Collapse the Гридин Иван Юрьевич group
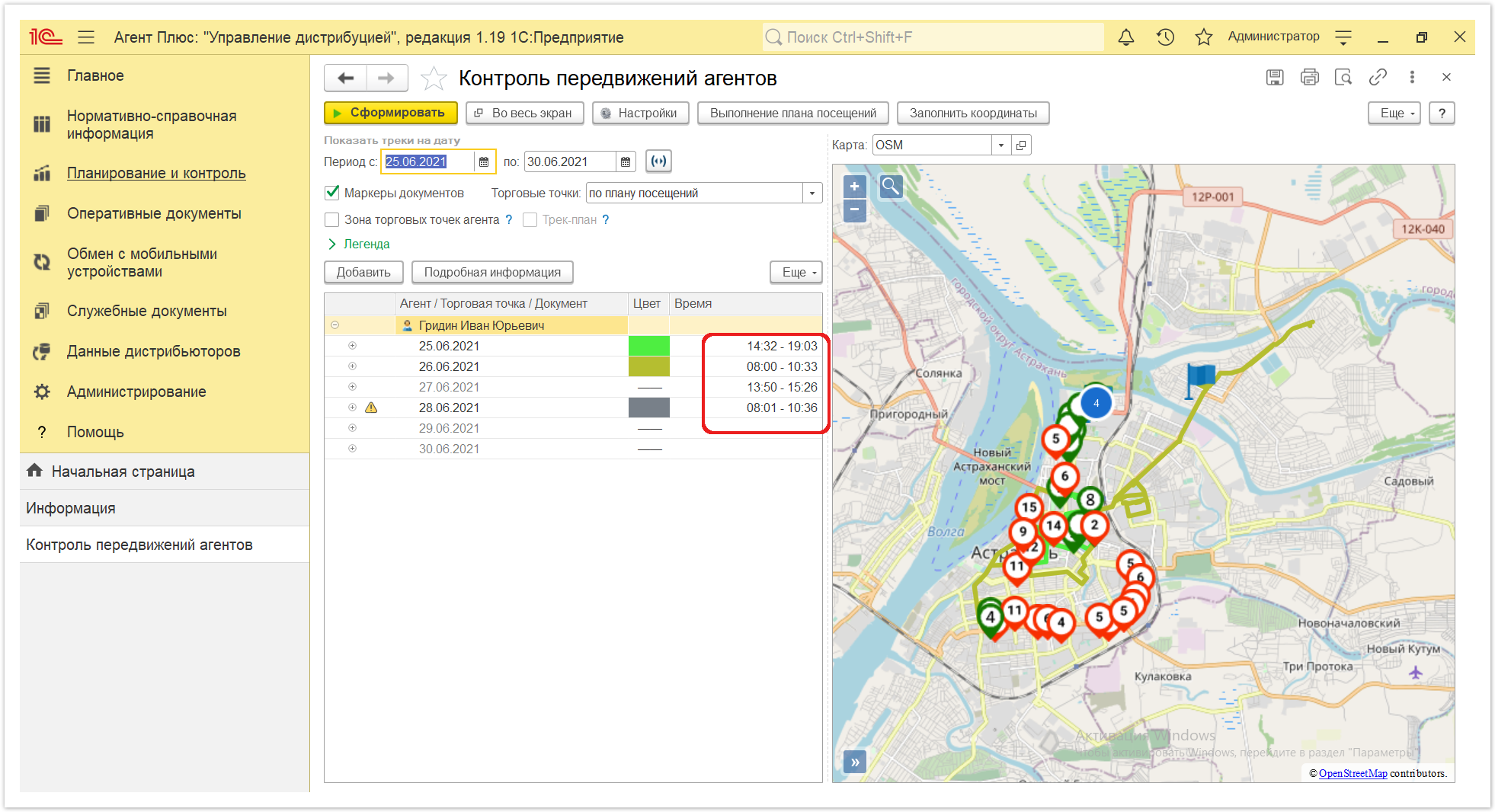 [335, 325]
